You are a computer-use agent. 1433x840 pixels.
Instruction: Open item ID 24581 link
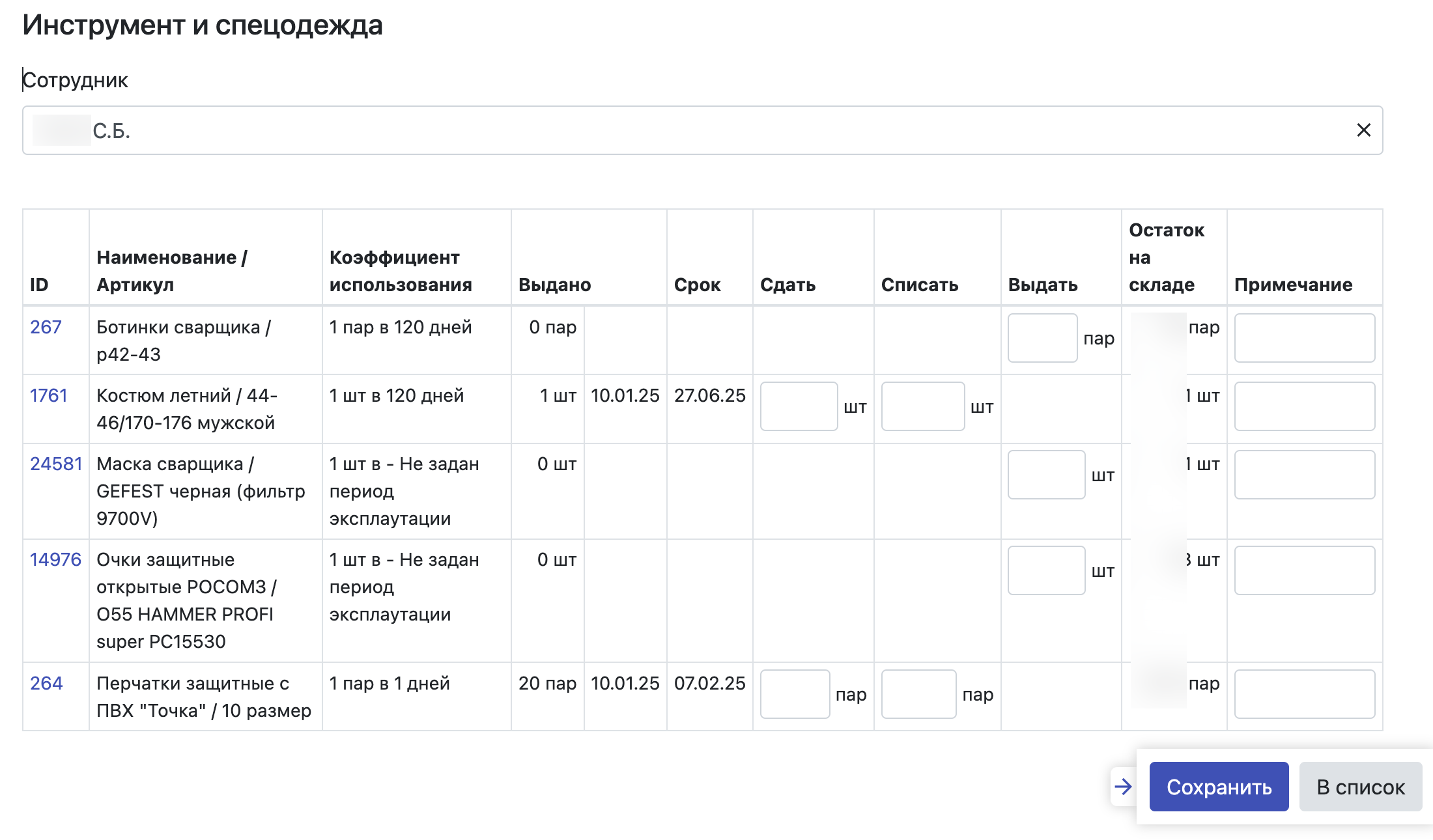coord(56,464)
